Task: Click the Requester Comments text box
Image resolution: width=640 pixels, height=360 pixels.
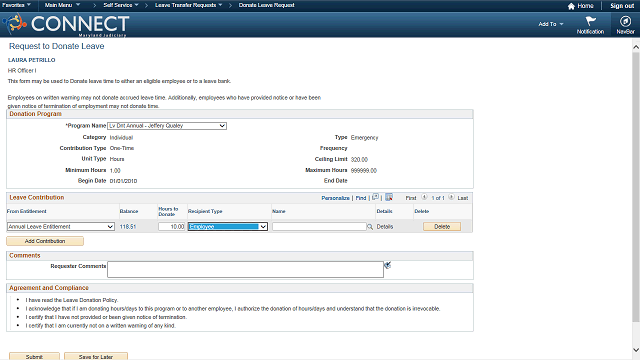Action: [245, 269]
